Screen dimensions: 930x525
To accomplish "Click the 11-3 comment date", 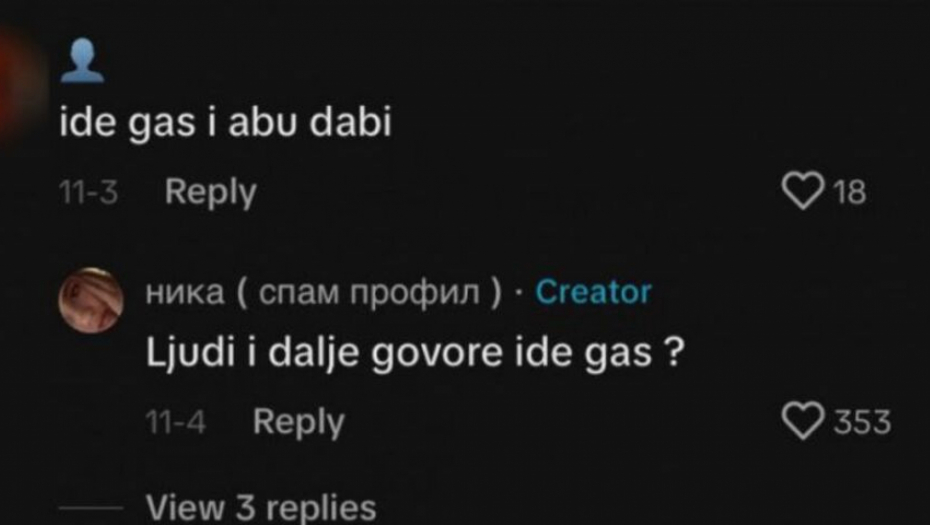I will pyautogui.click(x=88, y=193).
